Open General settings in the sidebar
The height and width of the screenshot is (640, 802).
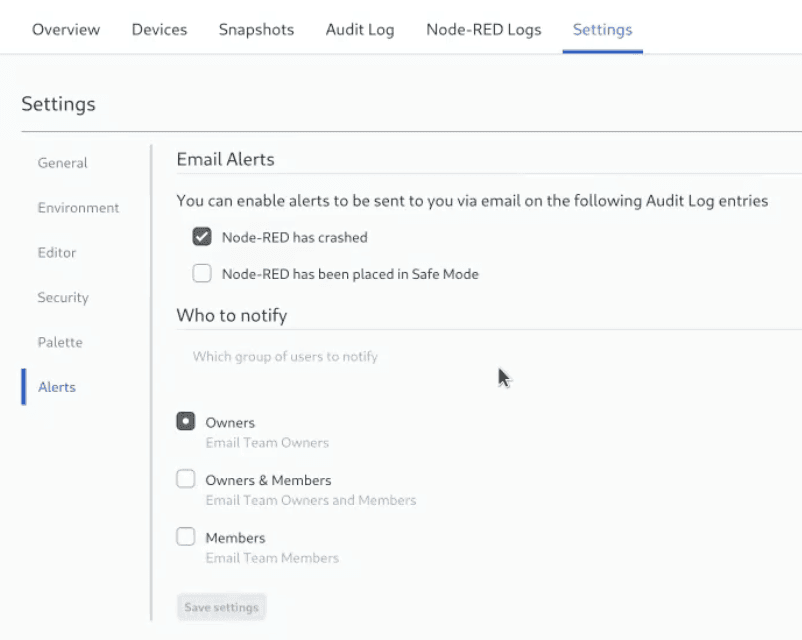[x=62, y=163]
